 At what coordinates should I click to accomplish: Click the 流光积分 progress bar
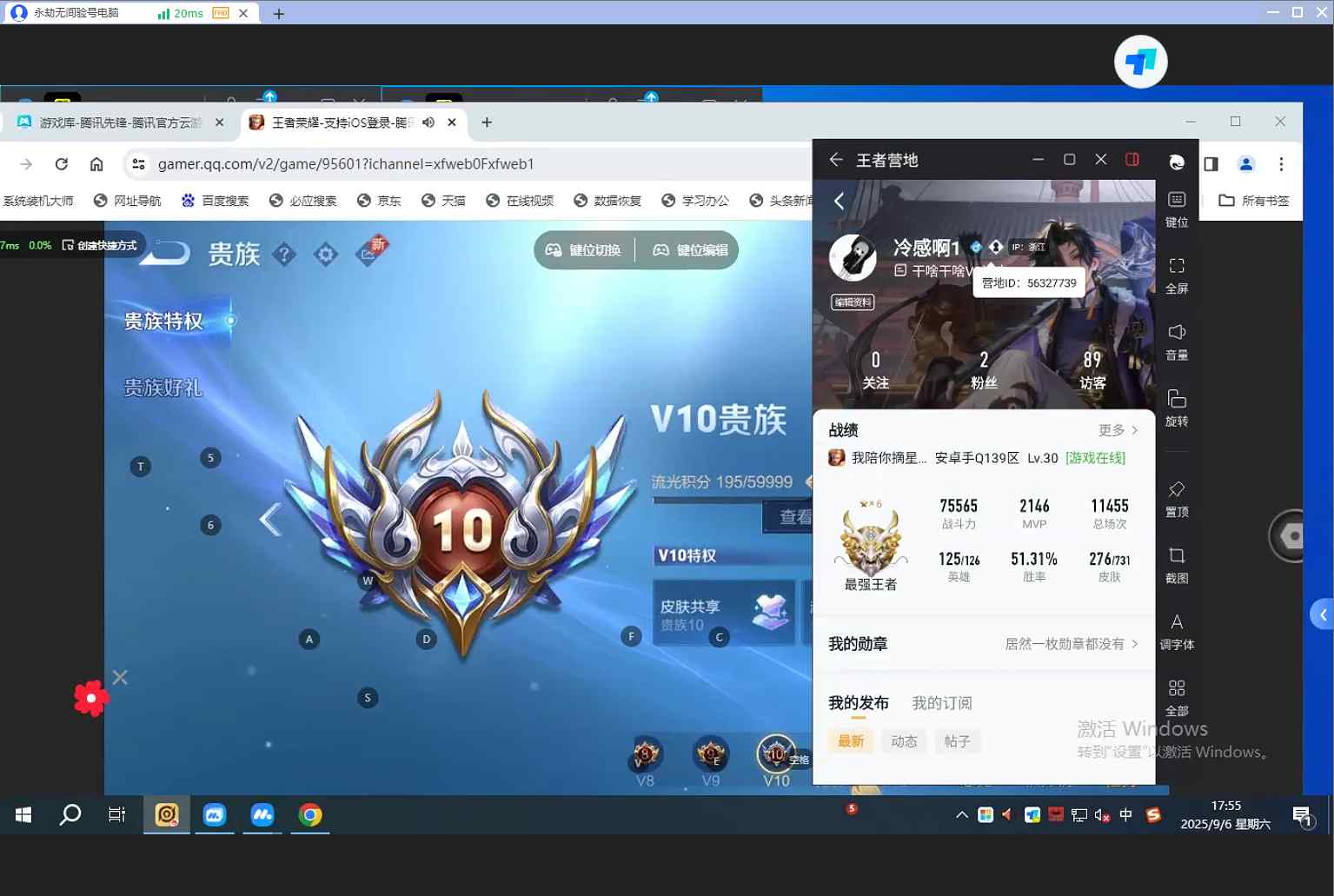(x=732, y=500)
